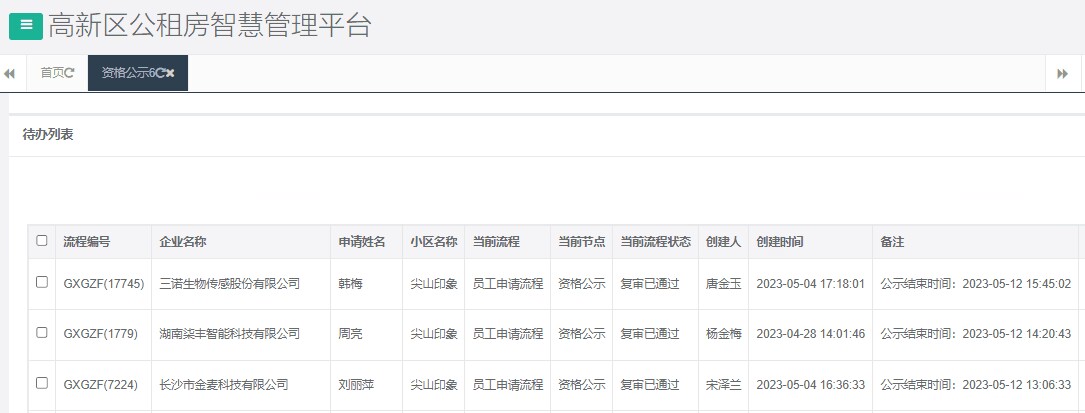The image size is (1085, 413).
Task: Switch to the 首页 tab
Action: [57, 73]
